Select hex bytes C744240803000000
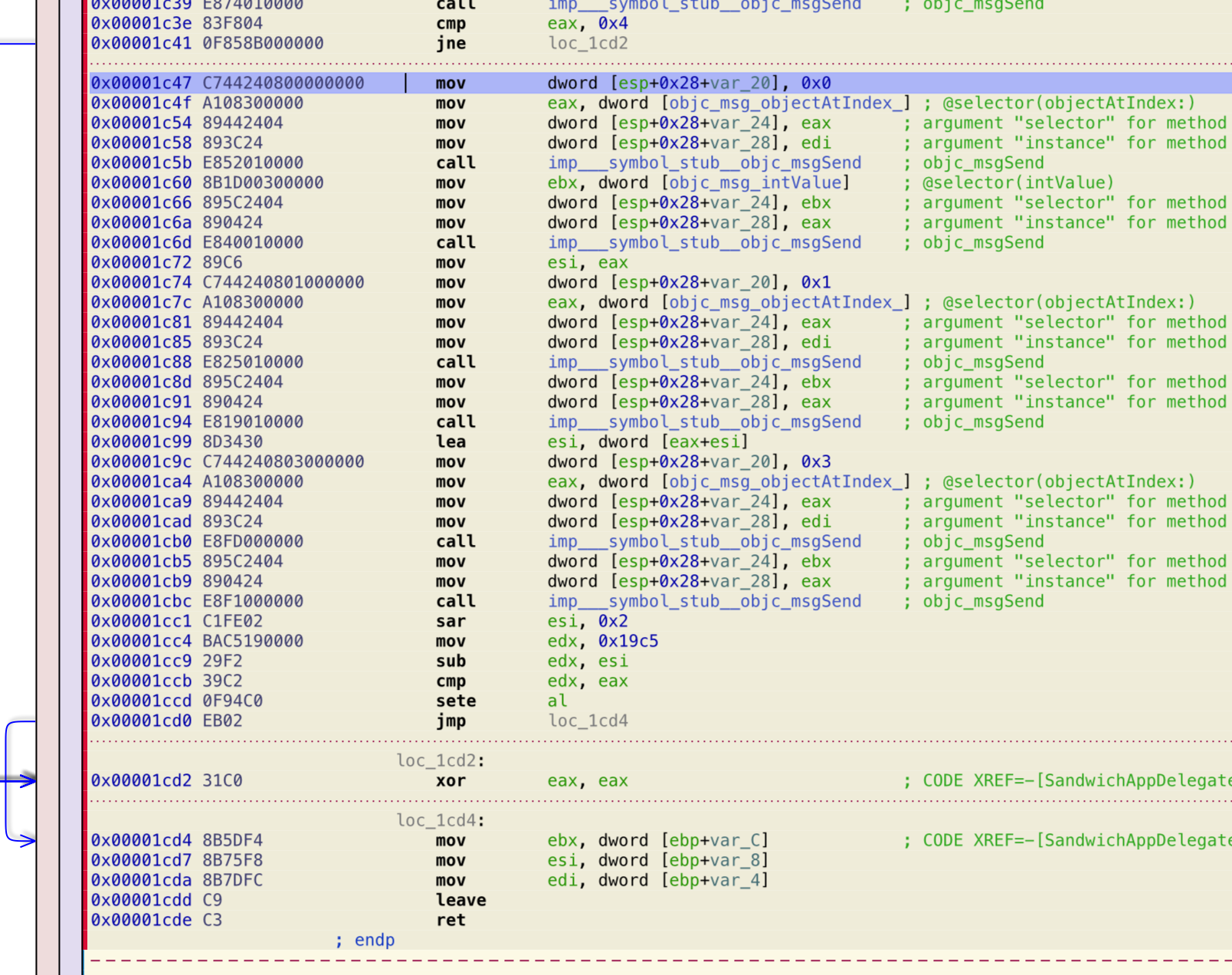This screenshot has height=975, width=1232. point(283,461)
